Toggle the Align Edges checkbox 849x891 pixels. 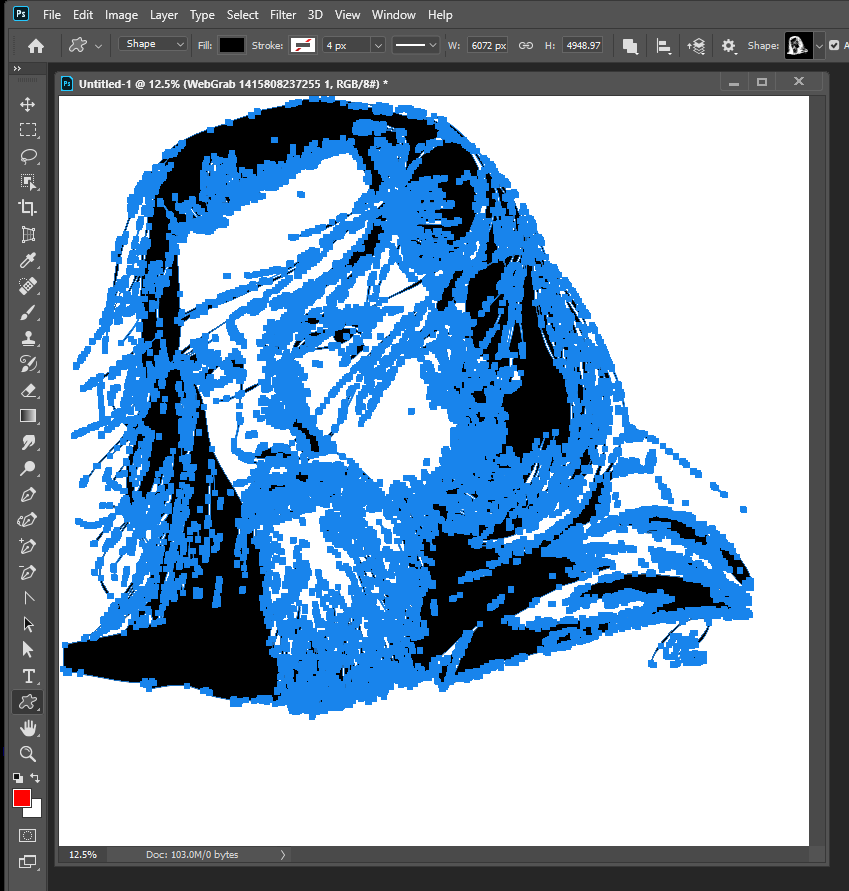click(834, 45)
